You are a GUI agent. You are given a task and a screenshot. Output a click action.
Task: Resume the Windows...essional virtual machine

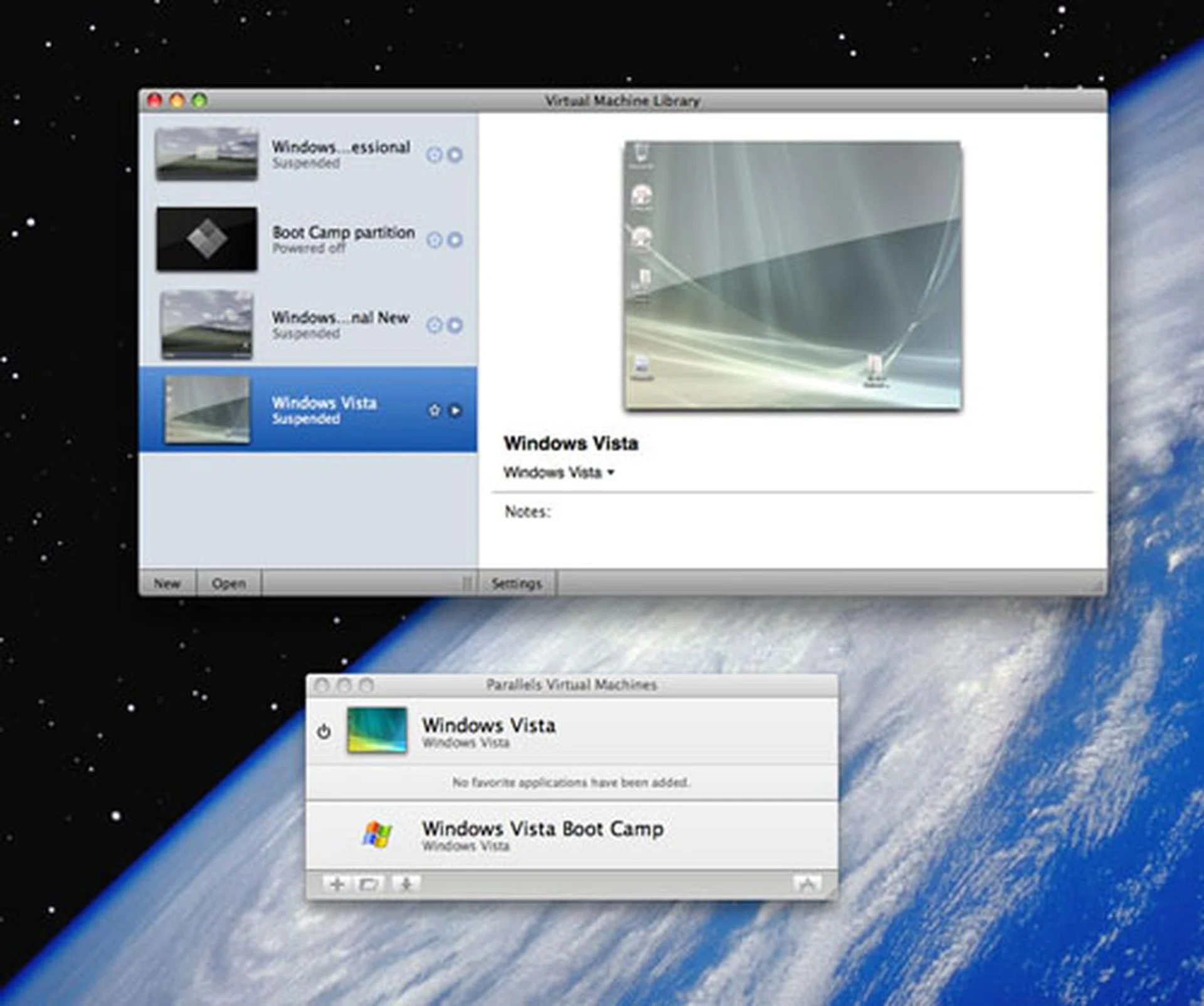coord(456,154)
